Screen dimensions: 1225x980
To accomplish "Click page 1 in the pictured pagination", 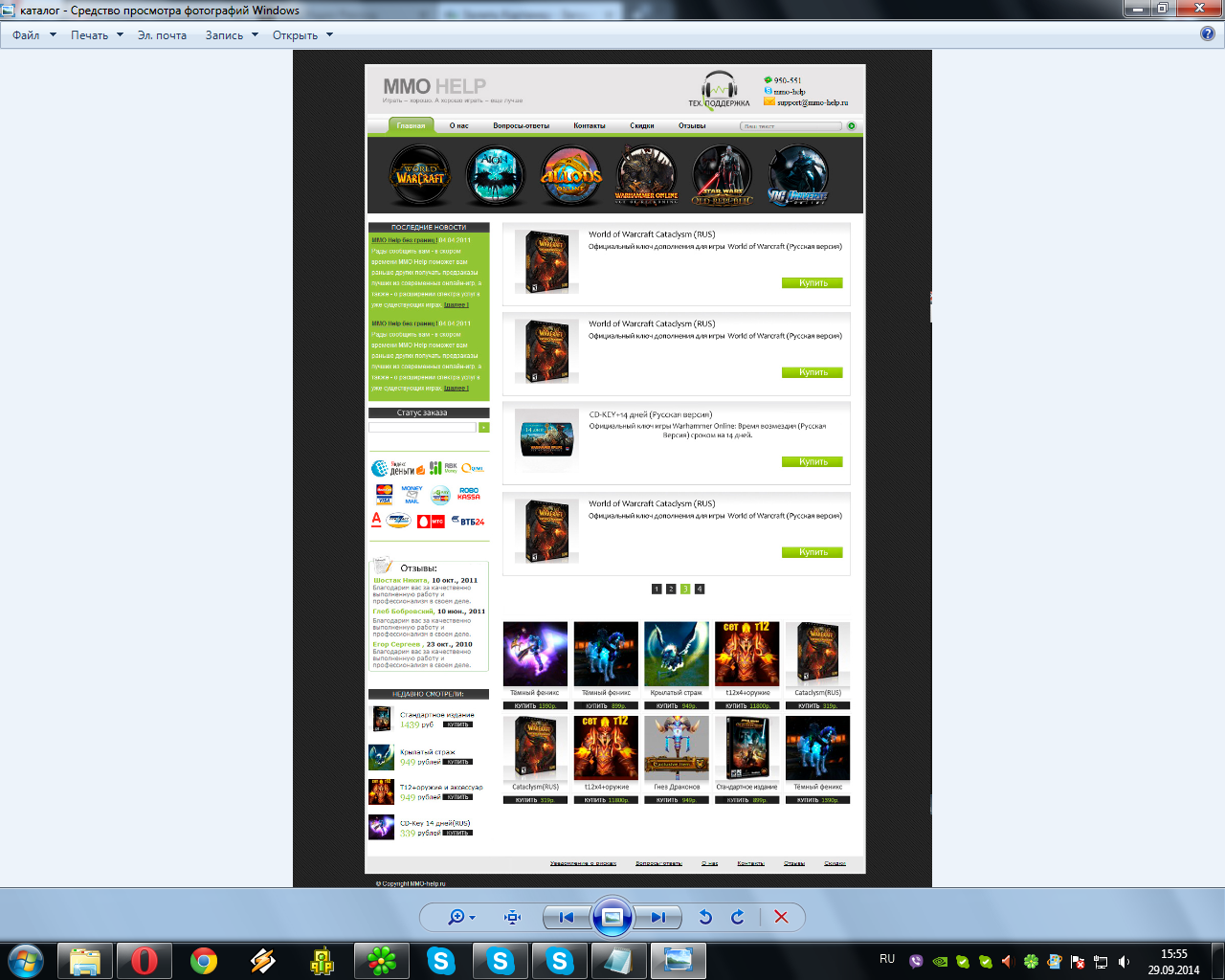I will [657, 589].
